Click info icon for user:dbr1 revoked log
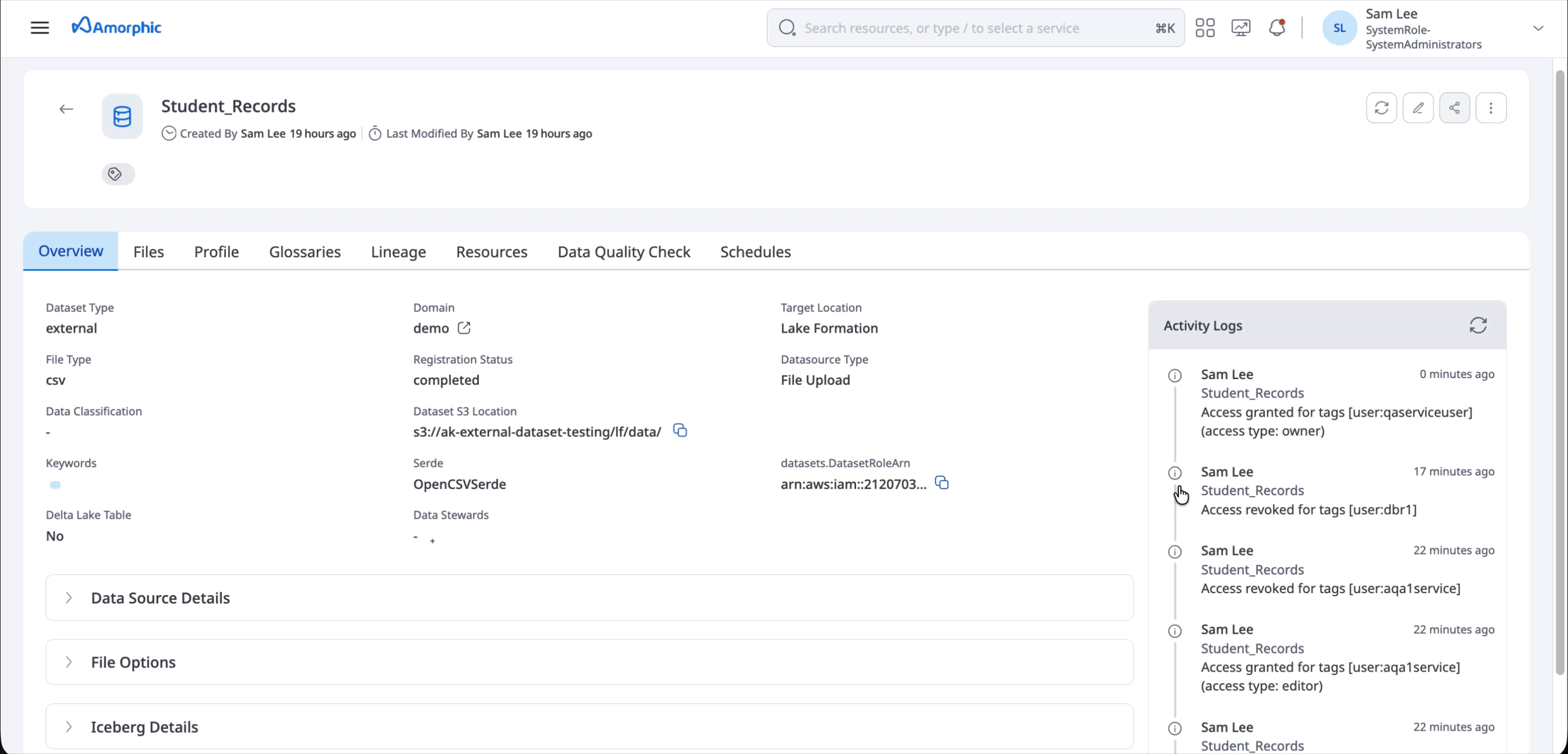Image resolution: width=1568 pixels, height=754 pixels. [x=1175, y=473]
